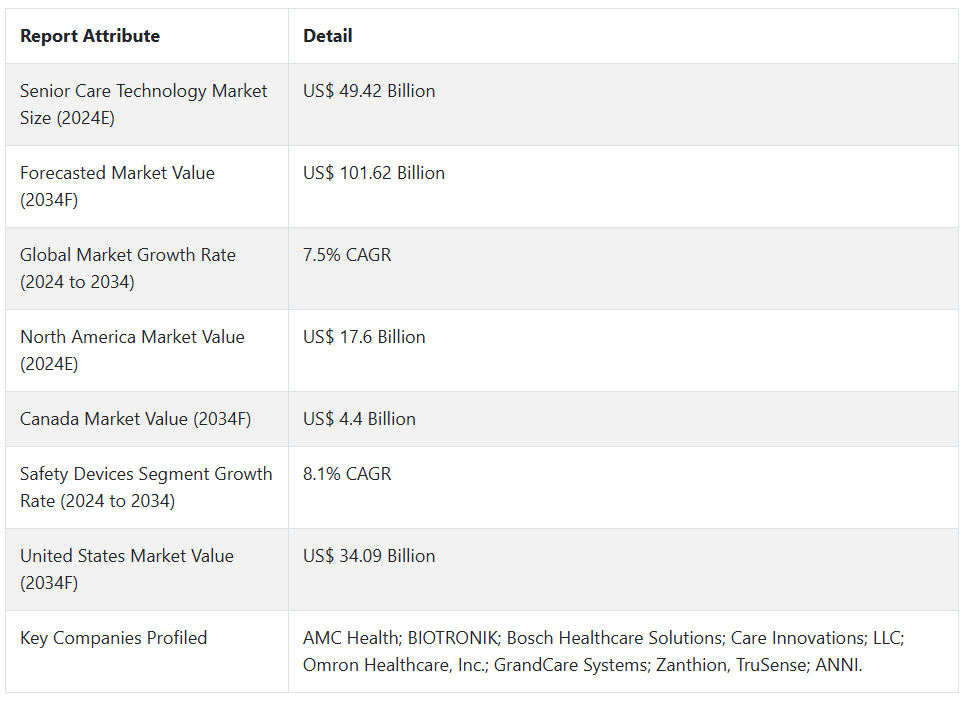Click the US$ 17.6 Billion value
965x701 pixels.
tap(364, 337)
